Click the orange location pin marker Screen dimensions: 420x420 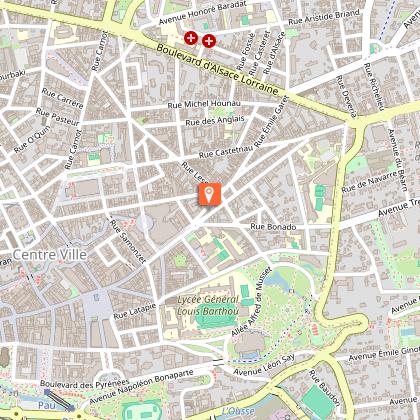click(x=209, y=194)
